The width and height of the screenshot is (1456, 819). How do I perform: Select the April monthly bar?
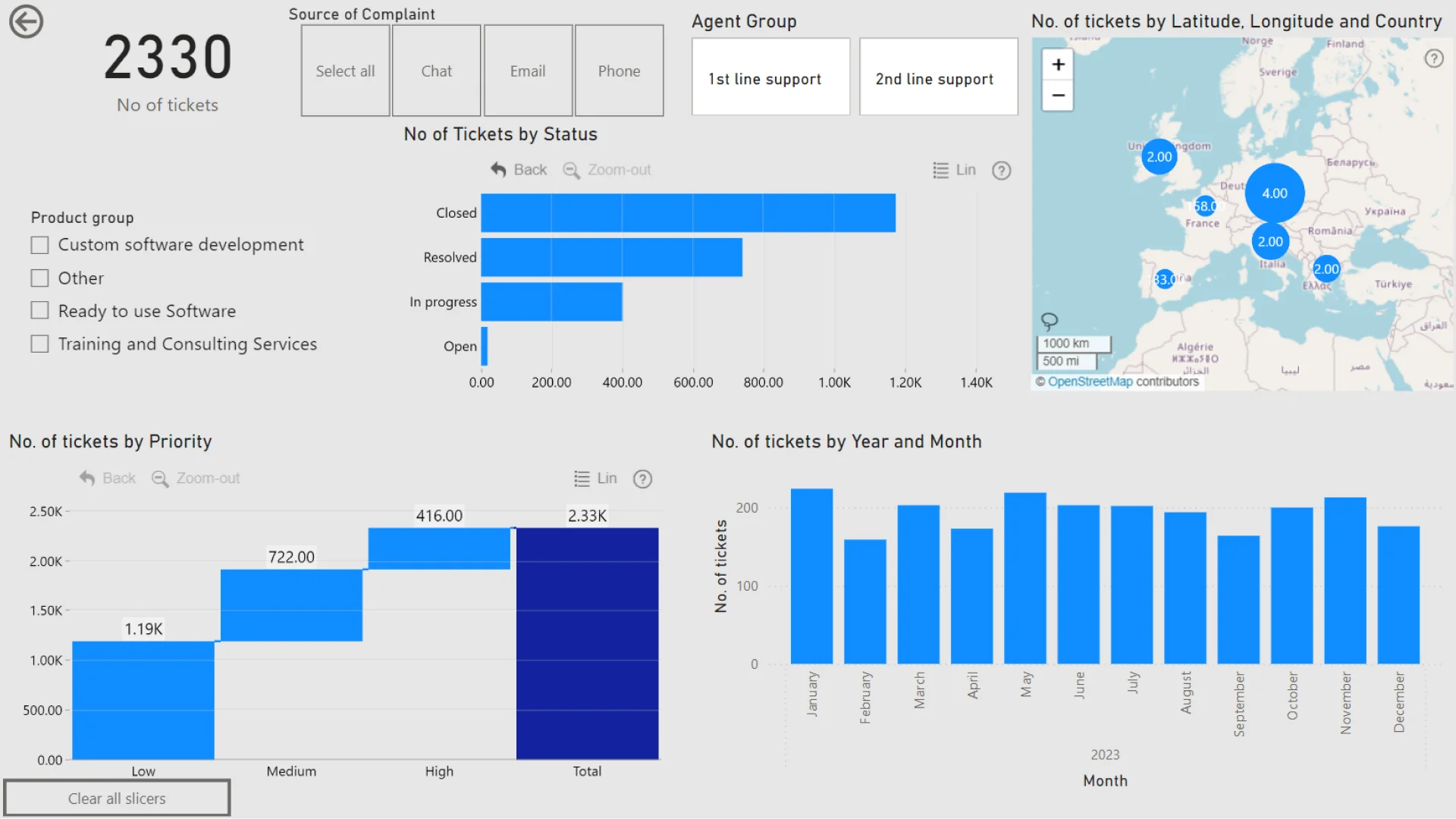(x=971, y=597)
